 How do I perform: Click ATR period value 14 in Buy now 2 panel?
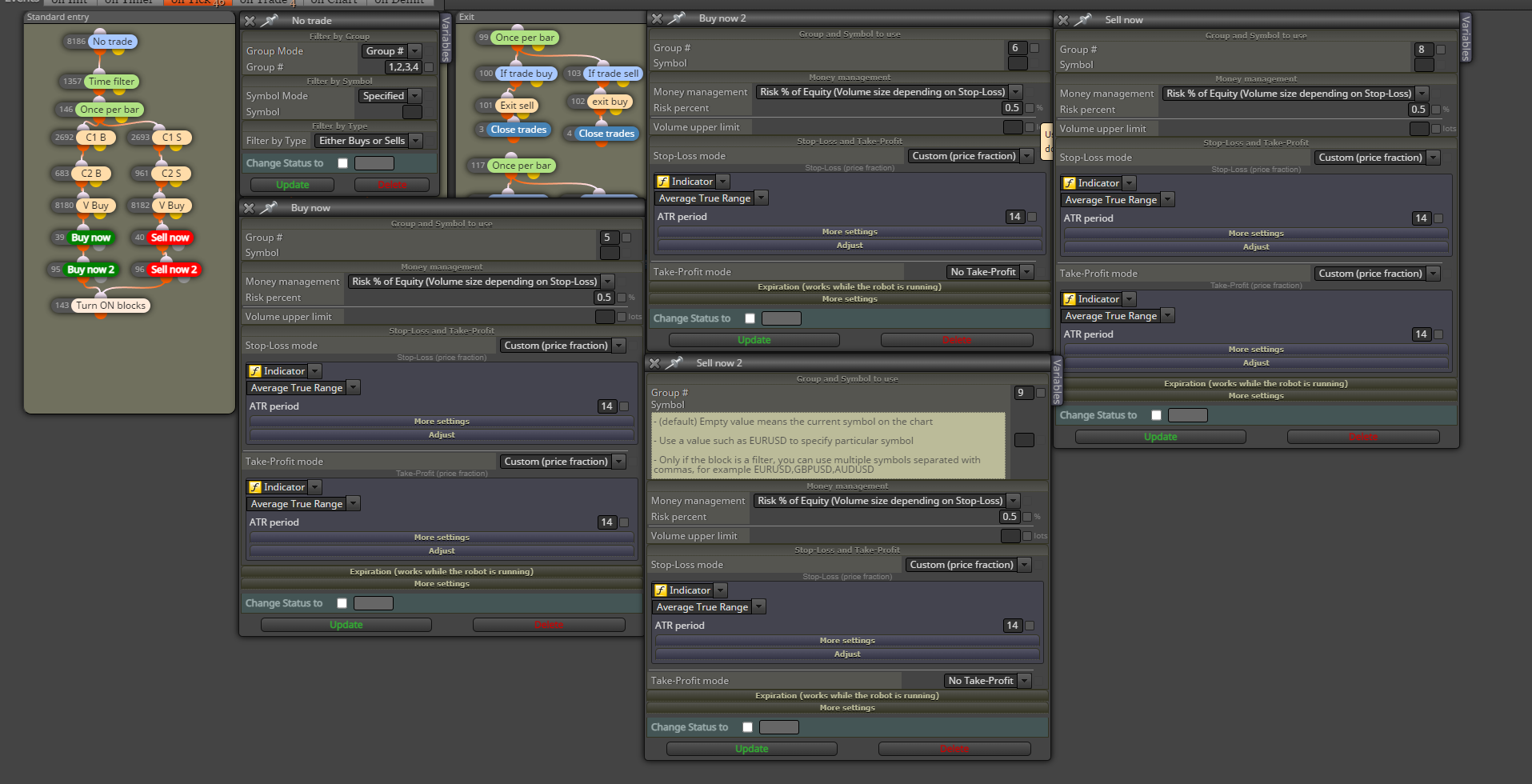click(1014, 217)
